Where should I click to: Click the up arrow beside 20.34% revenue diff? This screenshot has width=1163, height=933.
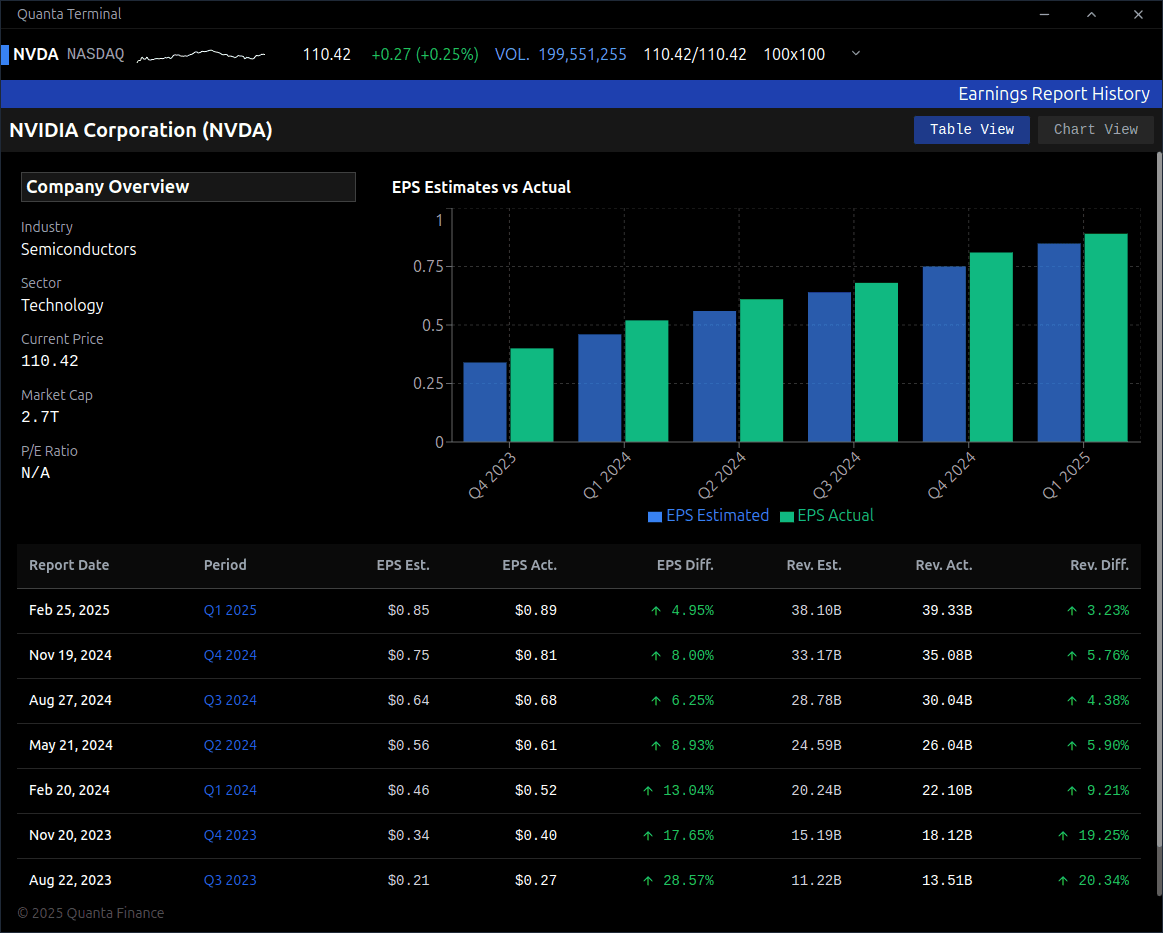click(1063, 880)
